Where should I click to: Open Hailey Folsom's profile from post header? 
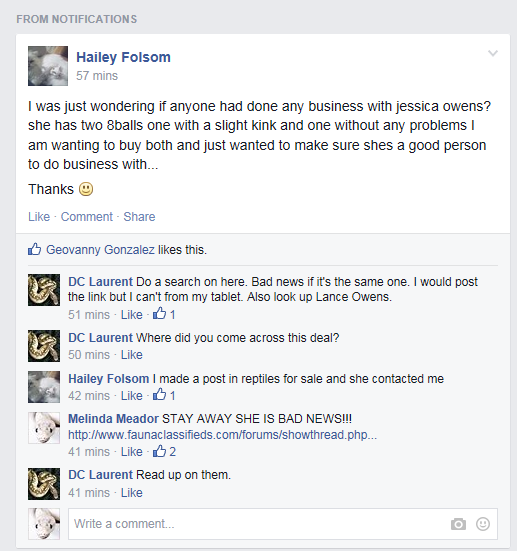(123, 57)
